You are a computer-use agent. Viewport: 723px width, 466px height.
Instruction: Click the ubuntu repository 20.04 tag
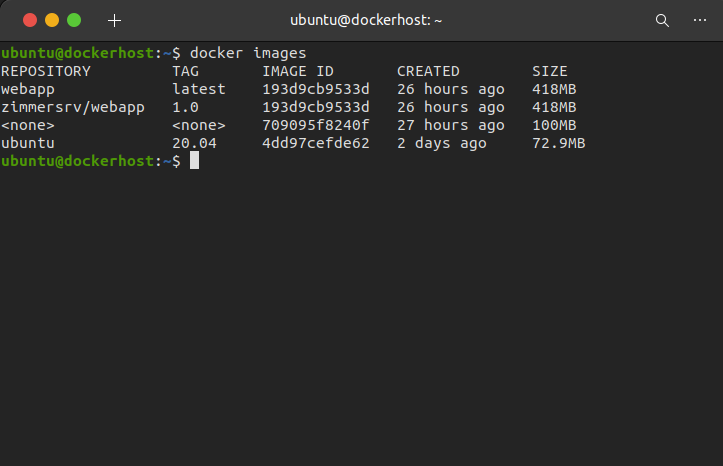pyautogui.click(x=194, y=143)
